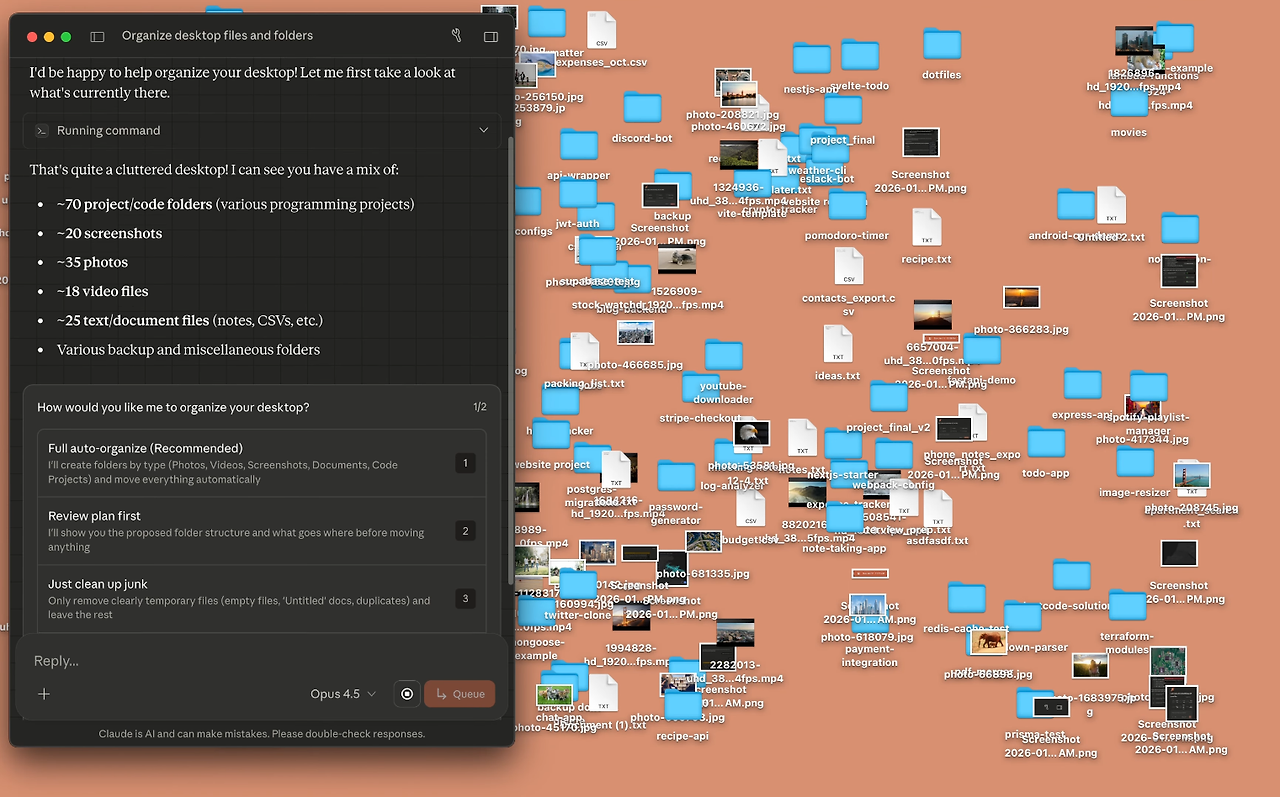Select the bald eagle photo thumbnail
The width and height of the screenshot is (1280, 797).
tap(752, 433)
